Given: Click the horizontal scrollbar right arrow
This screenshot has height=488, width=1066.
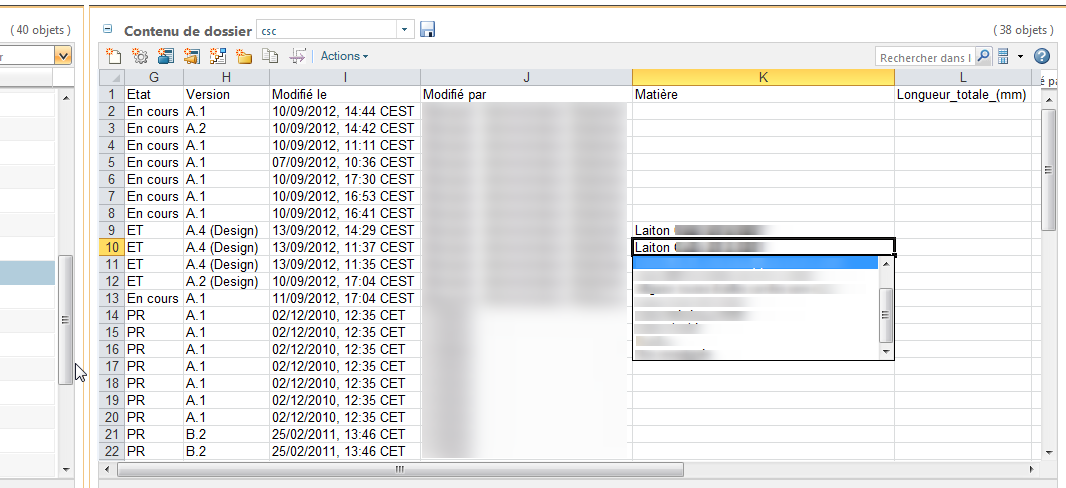Looking at the screenshot, I should (1031, 469).
